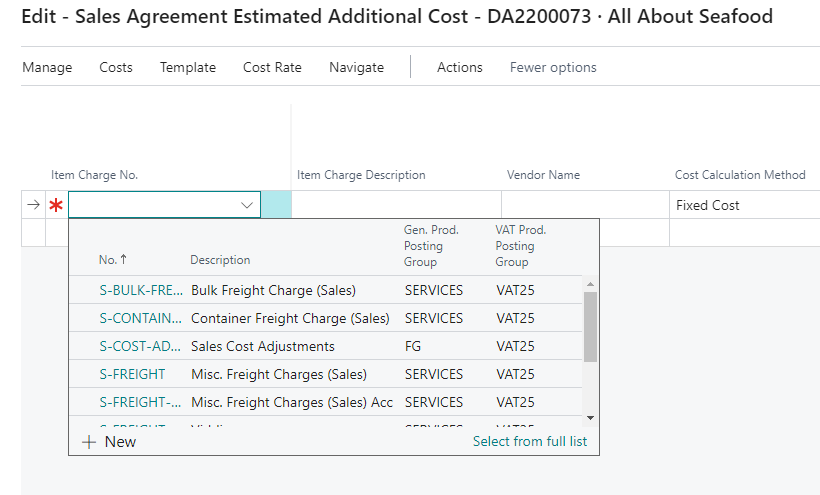Click the row selector arrow icon
820x495 pixels.
tap(33, 205)
